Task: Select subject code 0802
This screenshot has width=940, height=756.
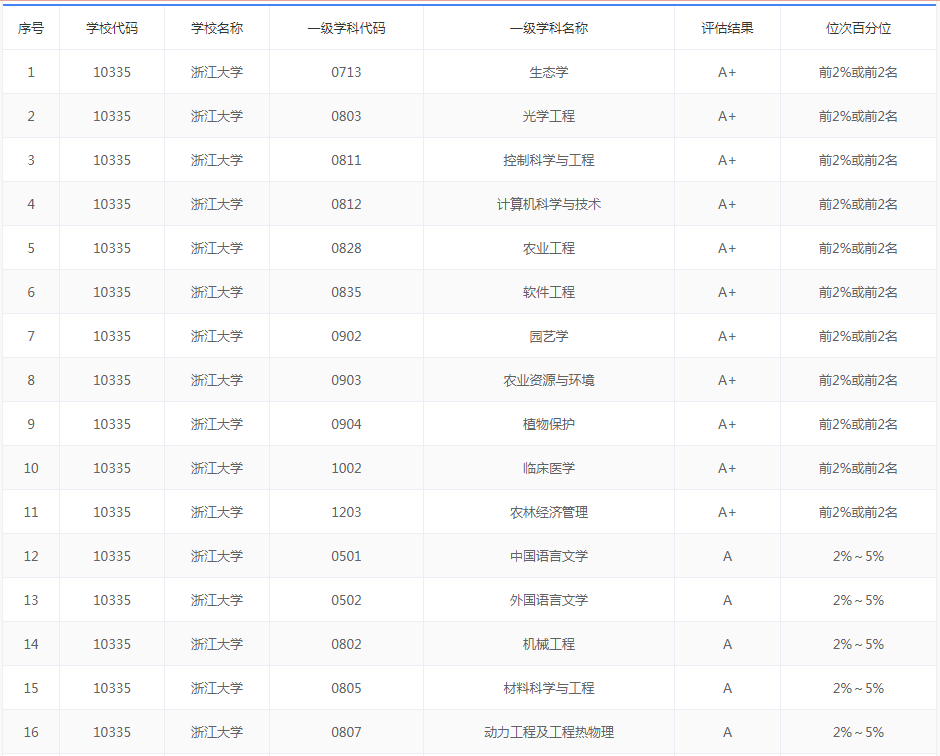Action: click(347, 644)
